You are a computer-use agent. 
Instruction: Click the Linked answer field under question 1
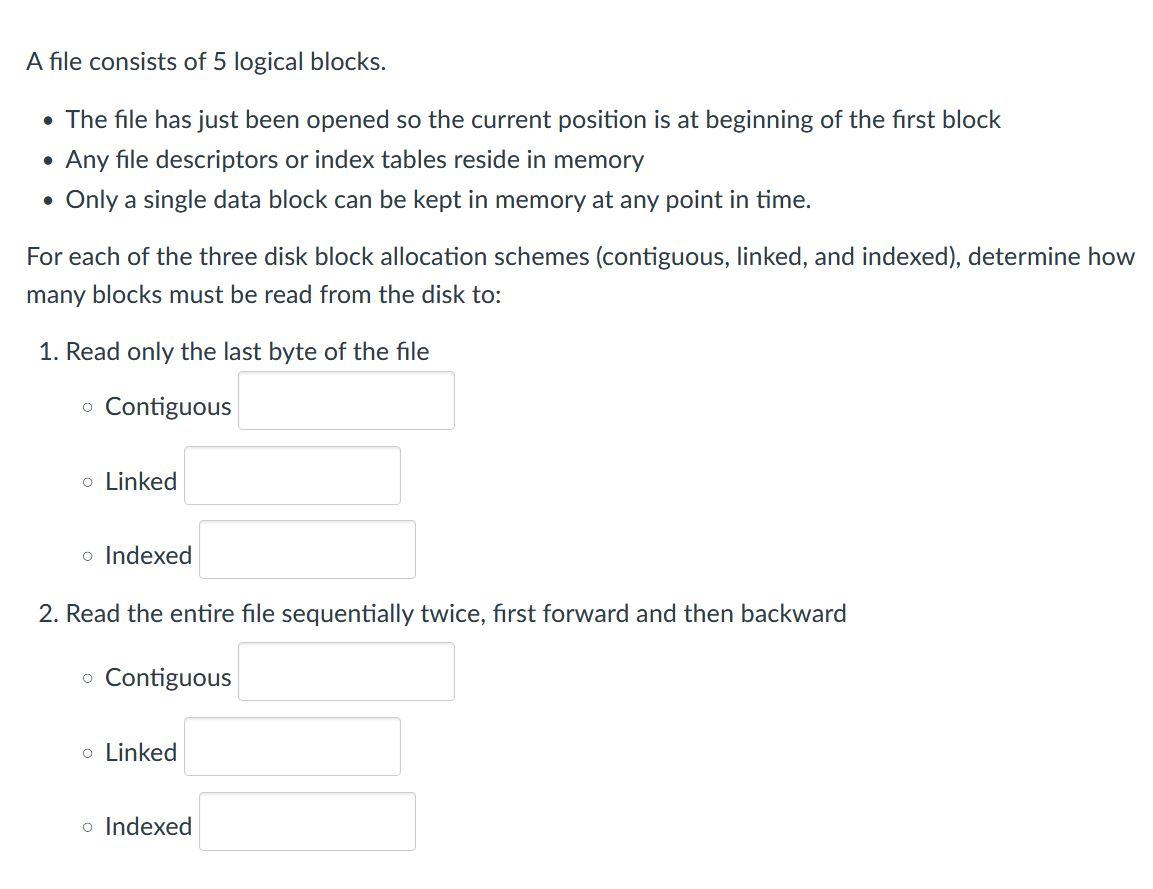click(x=292, y=475)
